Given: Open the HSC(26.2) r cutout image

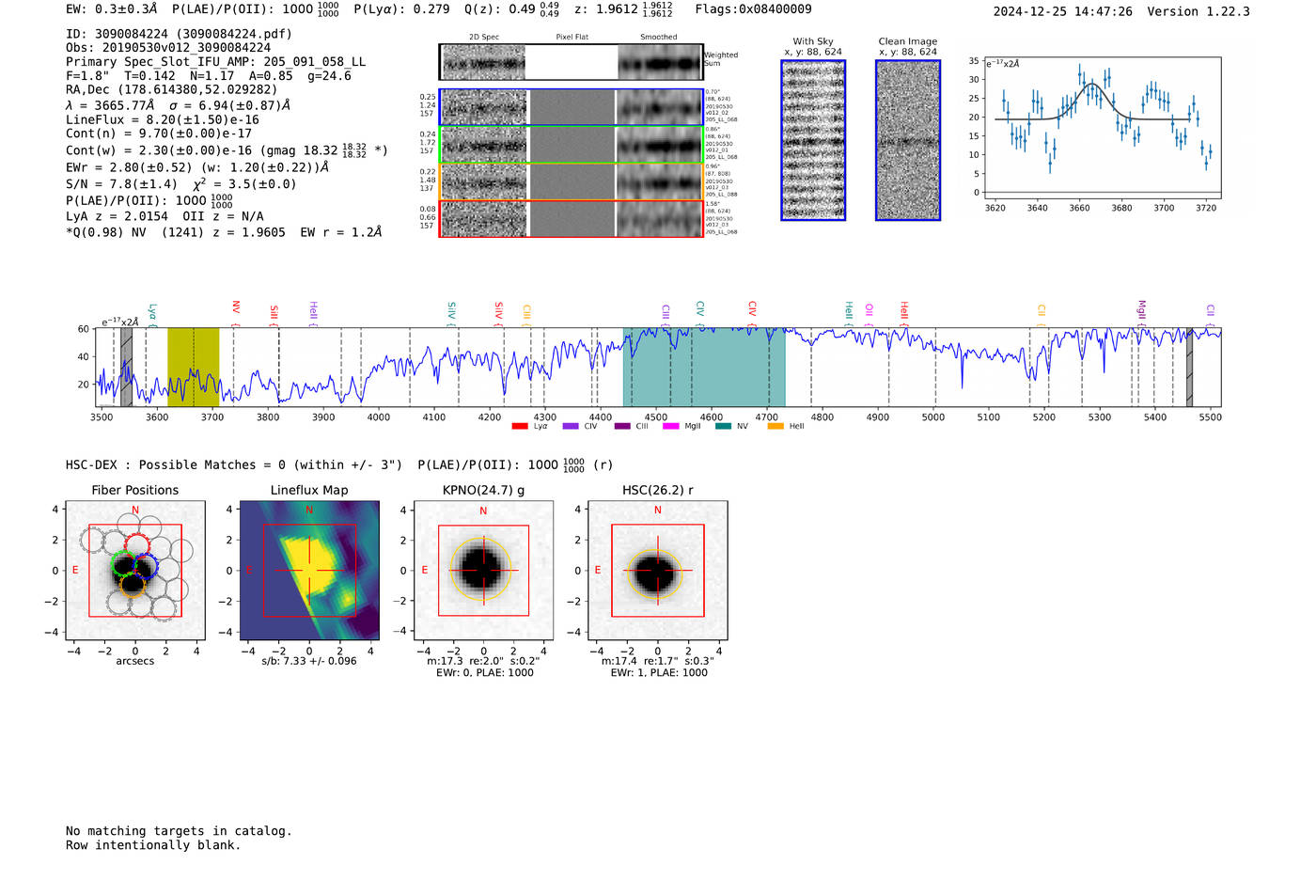Looking at the screenshot, I should 657,571.
